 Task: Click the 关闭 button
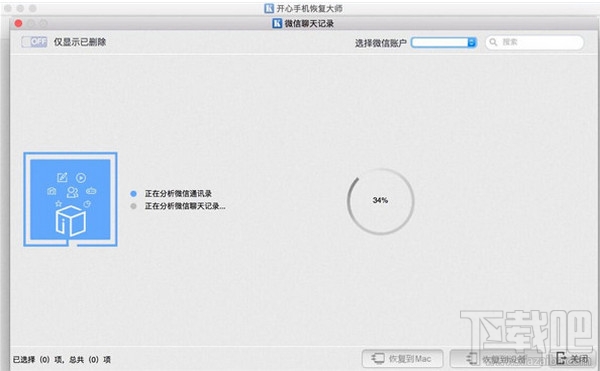573,358
